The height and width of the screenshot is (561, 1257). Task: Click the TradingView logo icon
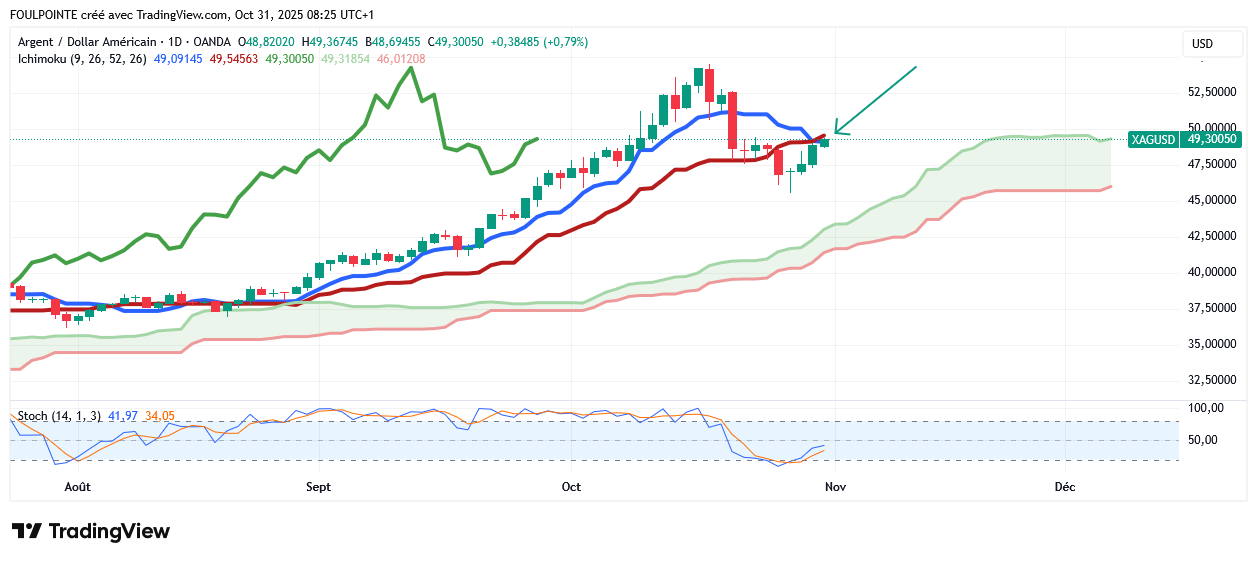pyautogui.click(x=27, y=531)
